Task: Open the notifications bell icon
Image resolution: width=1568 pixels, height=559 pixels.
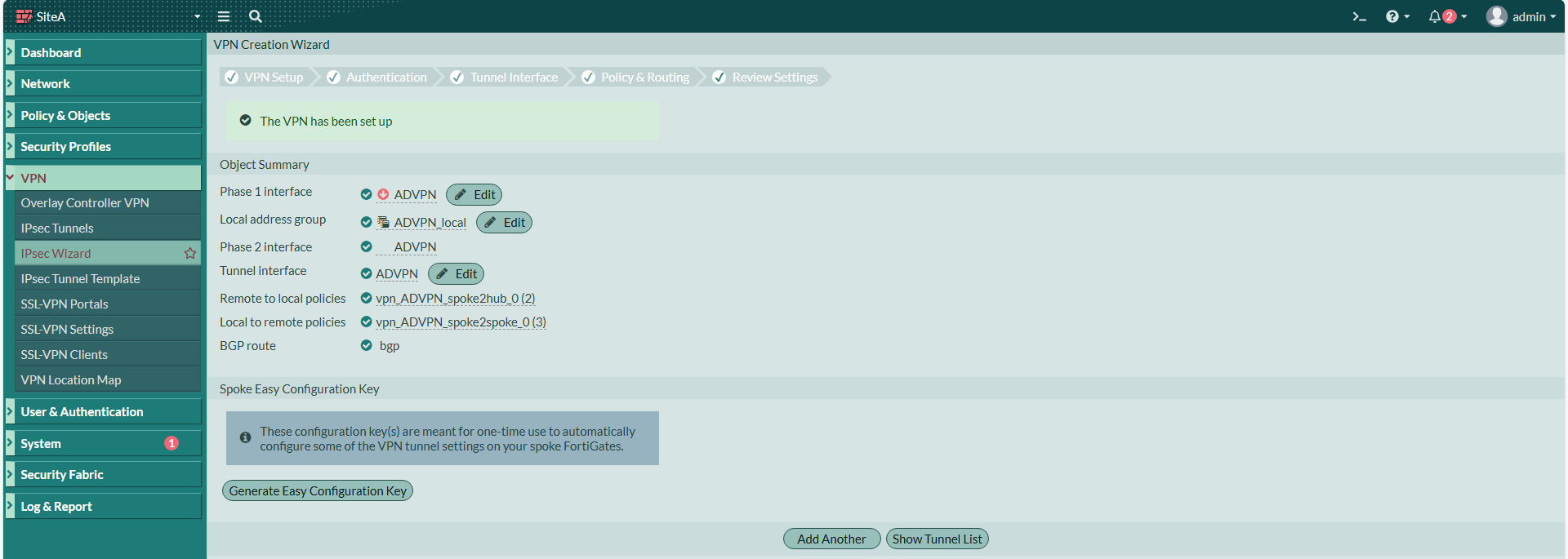Action: pyautogui.click(x=1434, y=16)
